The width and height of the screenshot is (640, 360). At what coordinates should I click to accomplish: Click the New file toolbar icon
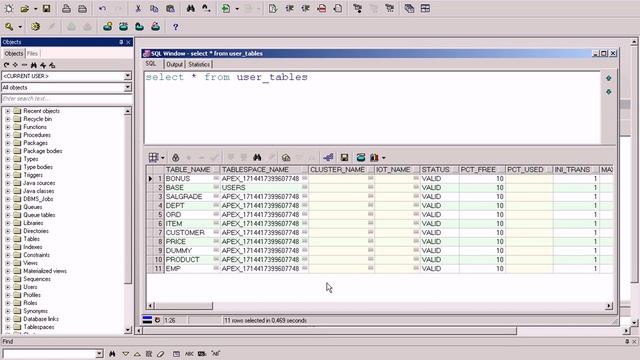[x=9, y=9]
